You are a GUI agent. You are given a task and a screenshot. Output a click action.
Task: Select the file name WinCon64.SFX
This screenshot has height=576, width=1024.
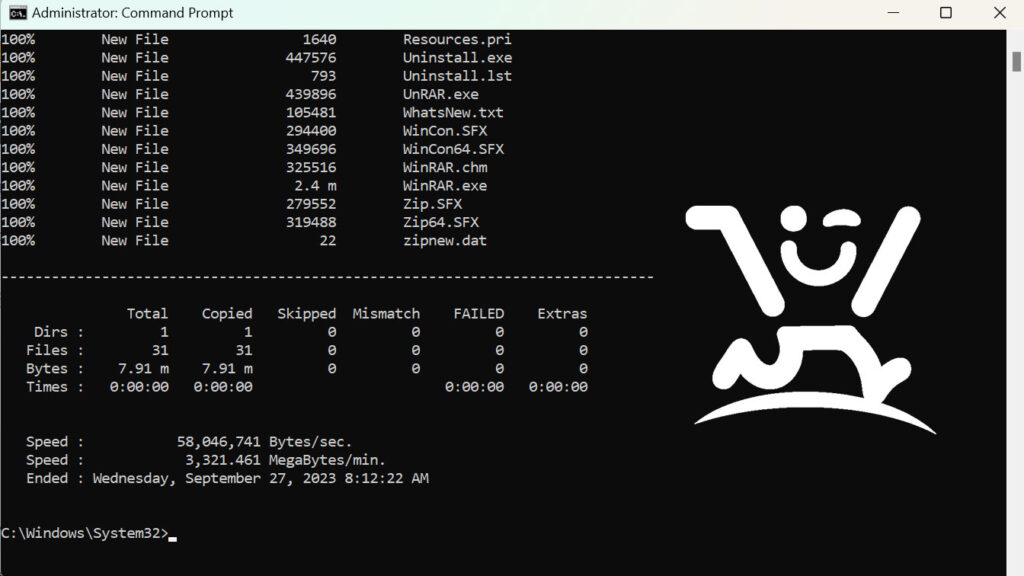(453, 149)
